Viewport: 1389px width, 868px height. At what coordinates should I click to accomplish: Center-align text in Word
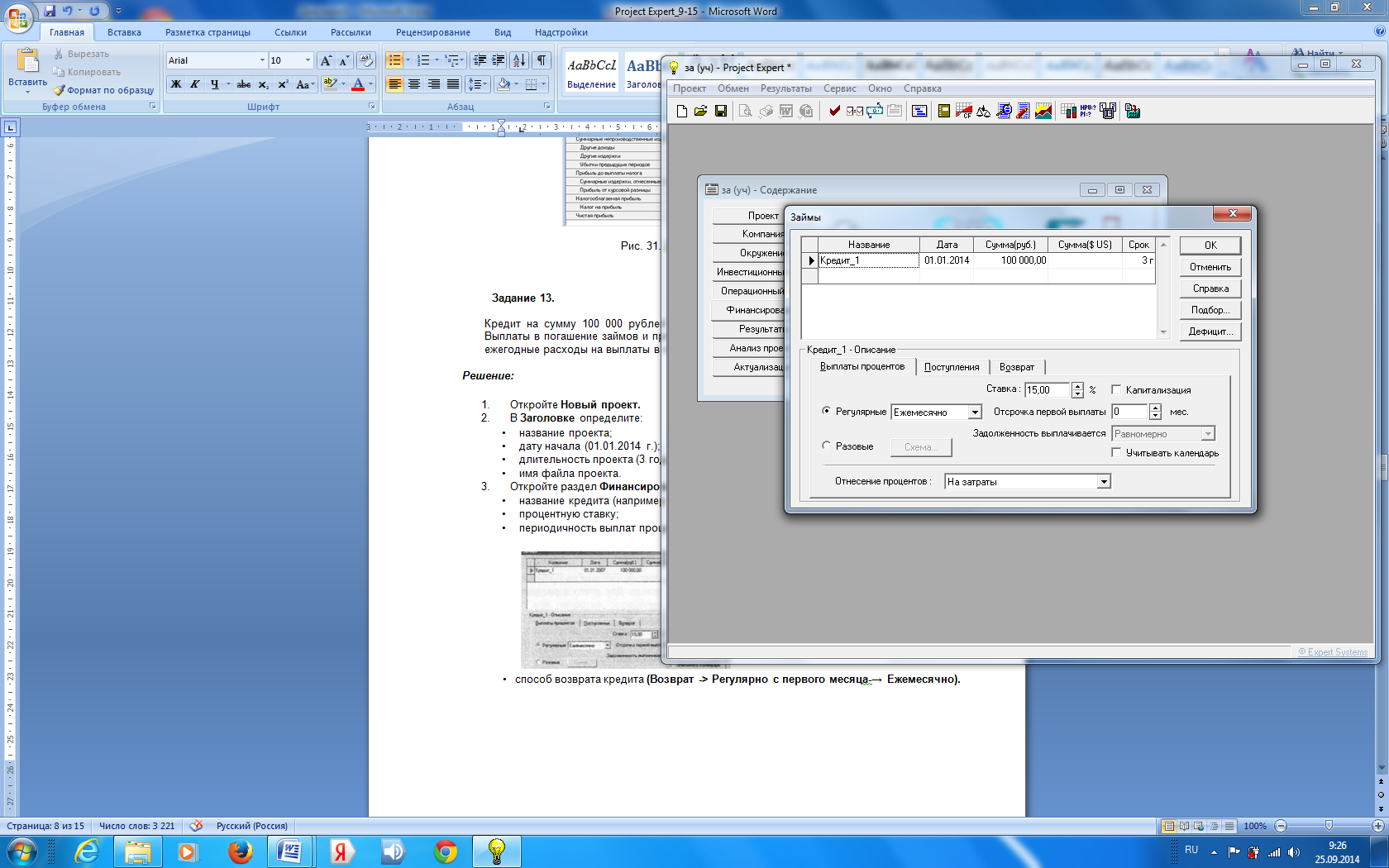[414, 84]
